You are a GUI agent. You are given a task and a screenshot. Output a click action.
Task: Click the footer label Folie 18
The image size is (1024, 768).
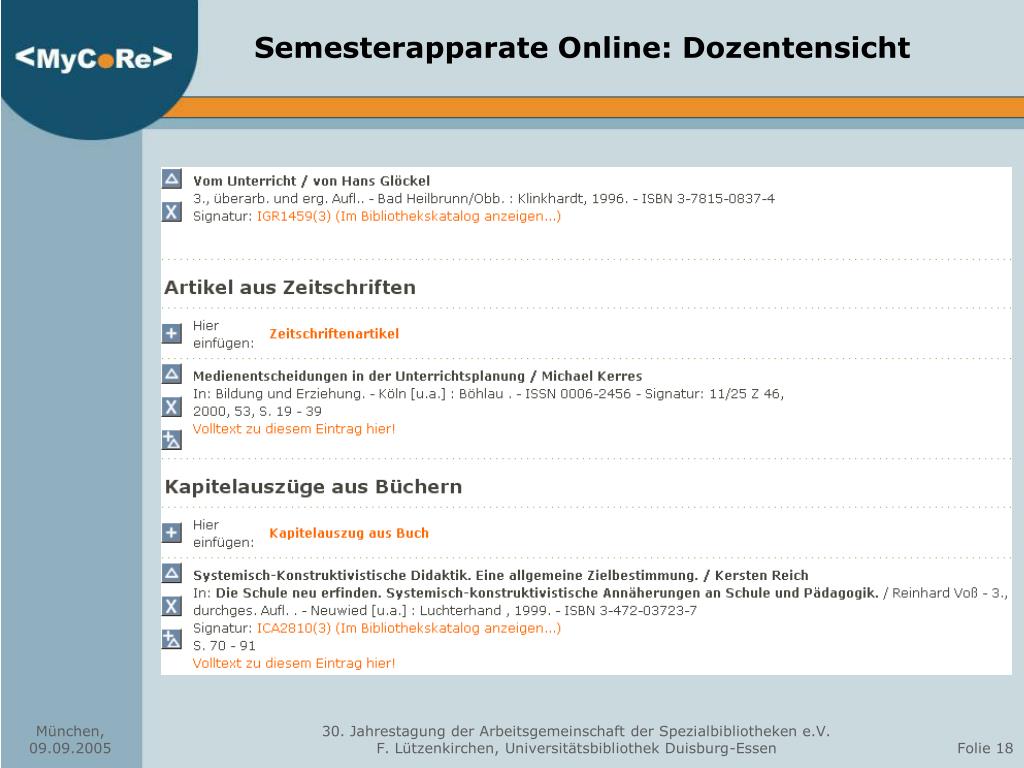pyautogui.click(x=985, y=748)
